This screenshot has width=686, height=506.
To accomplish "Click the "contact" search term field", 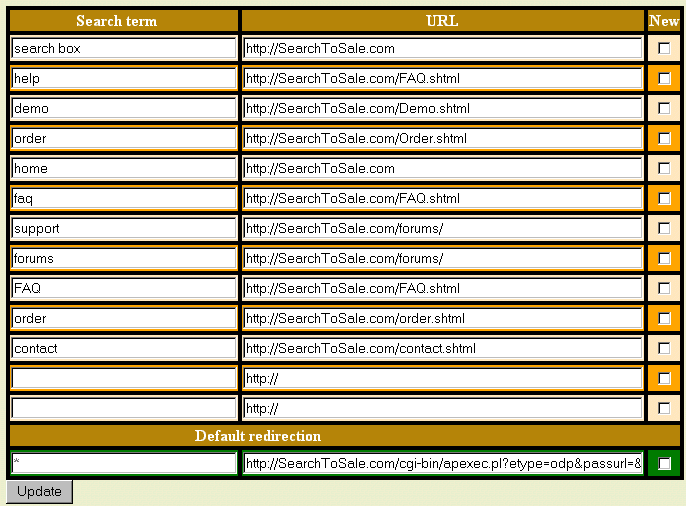I will click(124, 348).
